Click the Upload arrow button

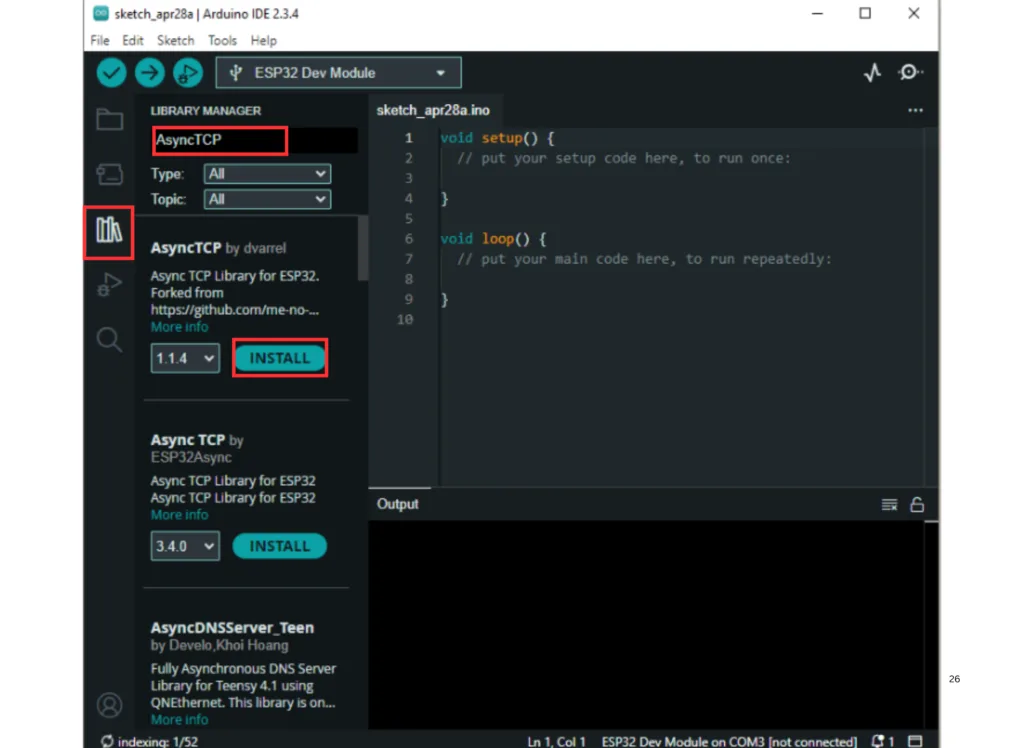point(149,73)
